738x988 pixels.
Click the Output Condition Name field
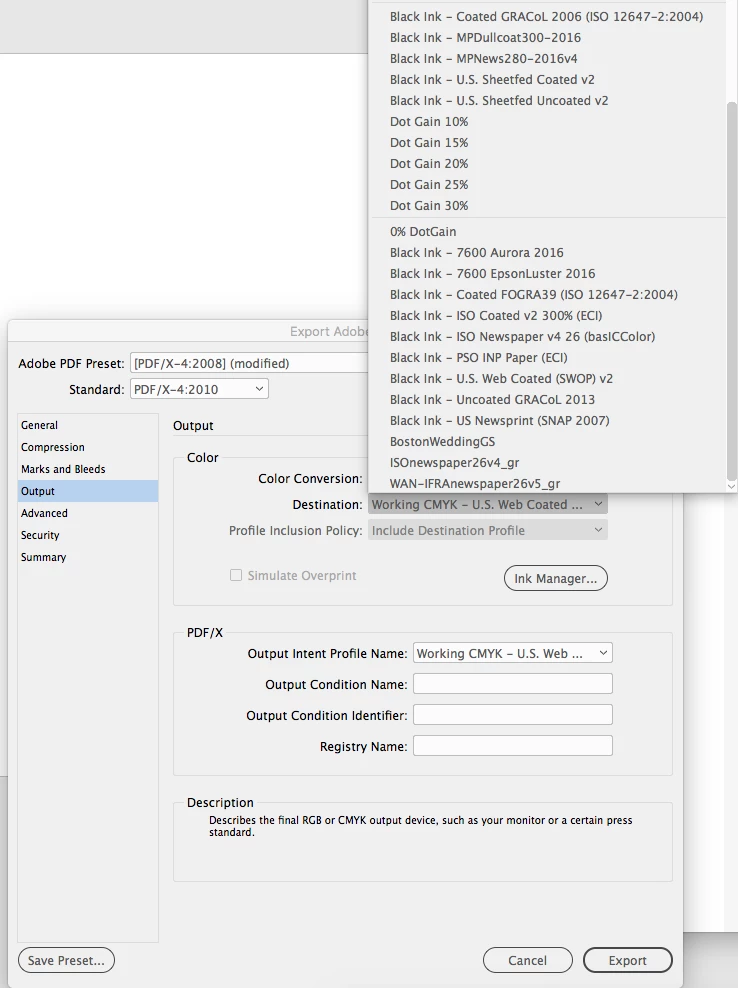click(512, 684)
